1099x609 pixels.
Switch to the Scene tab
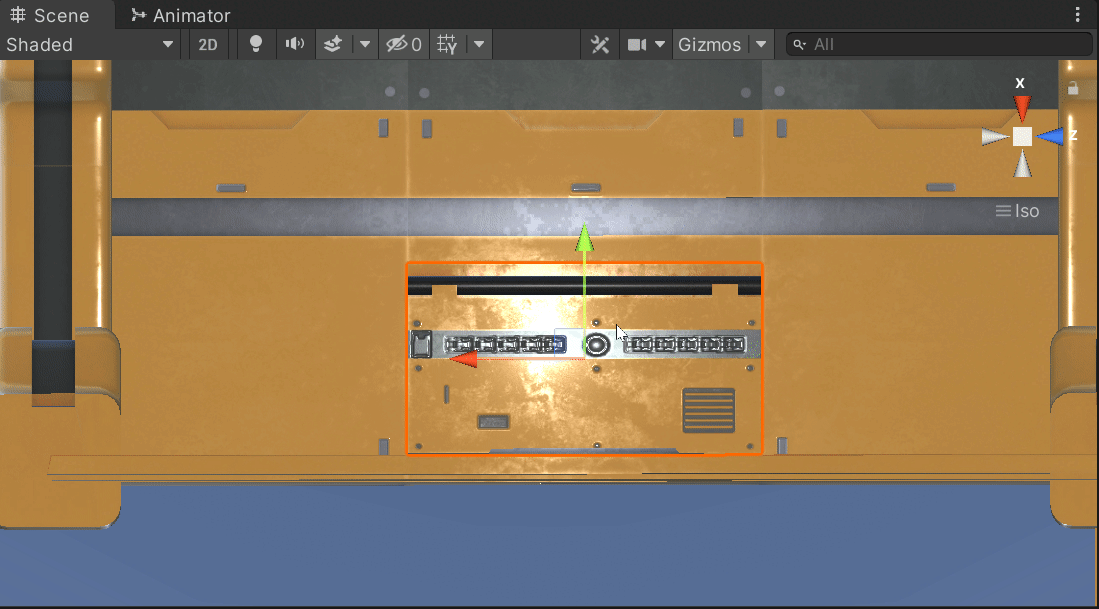point(50,15)
